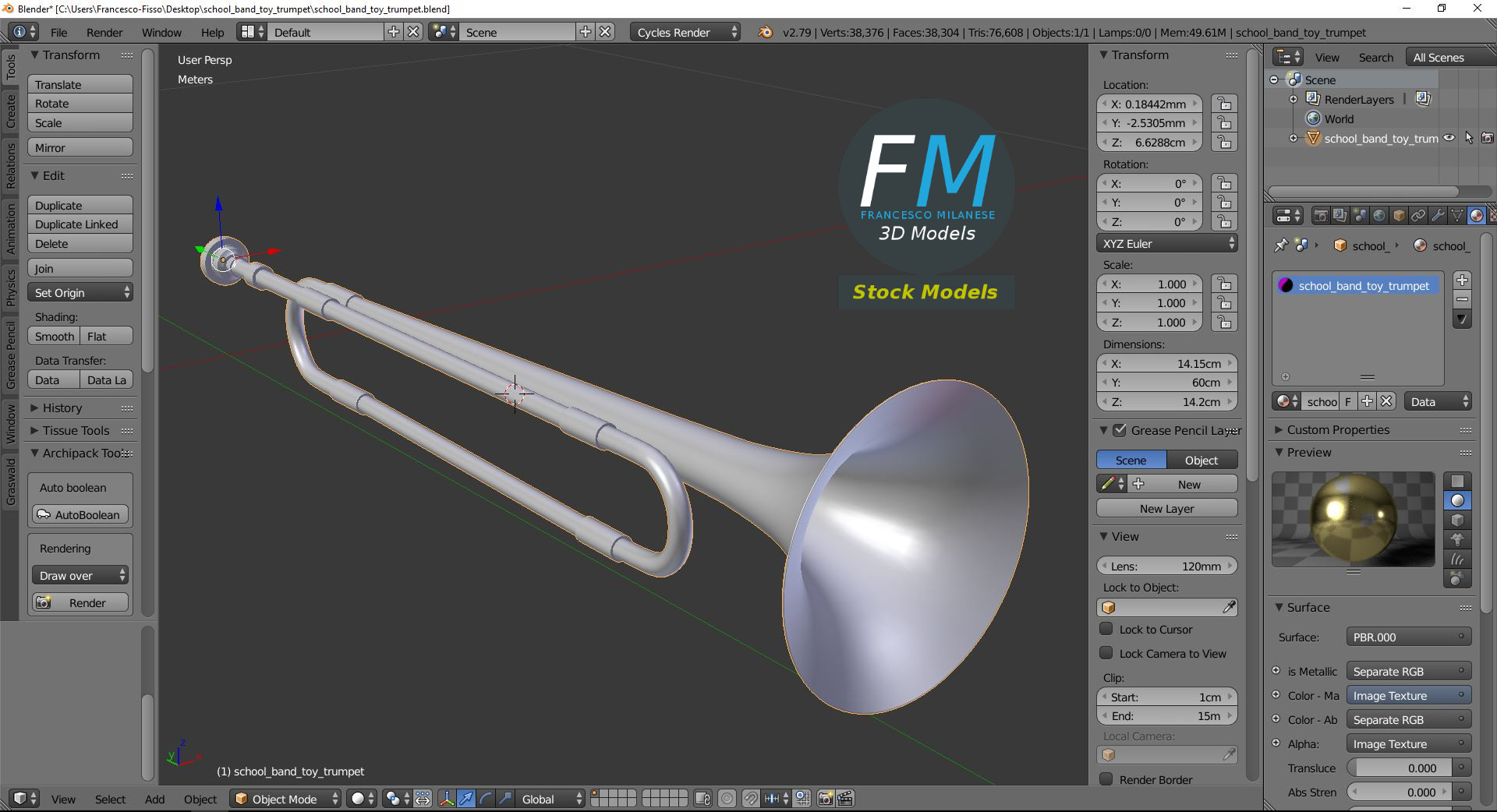The height and width of the screenshot is (812, 1497).
Task: Select the rotate manipulator arc icon
Action: 486,799
